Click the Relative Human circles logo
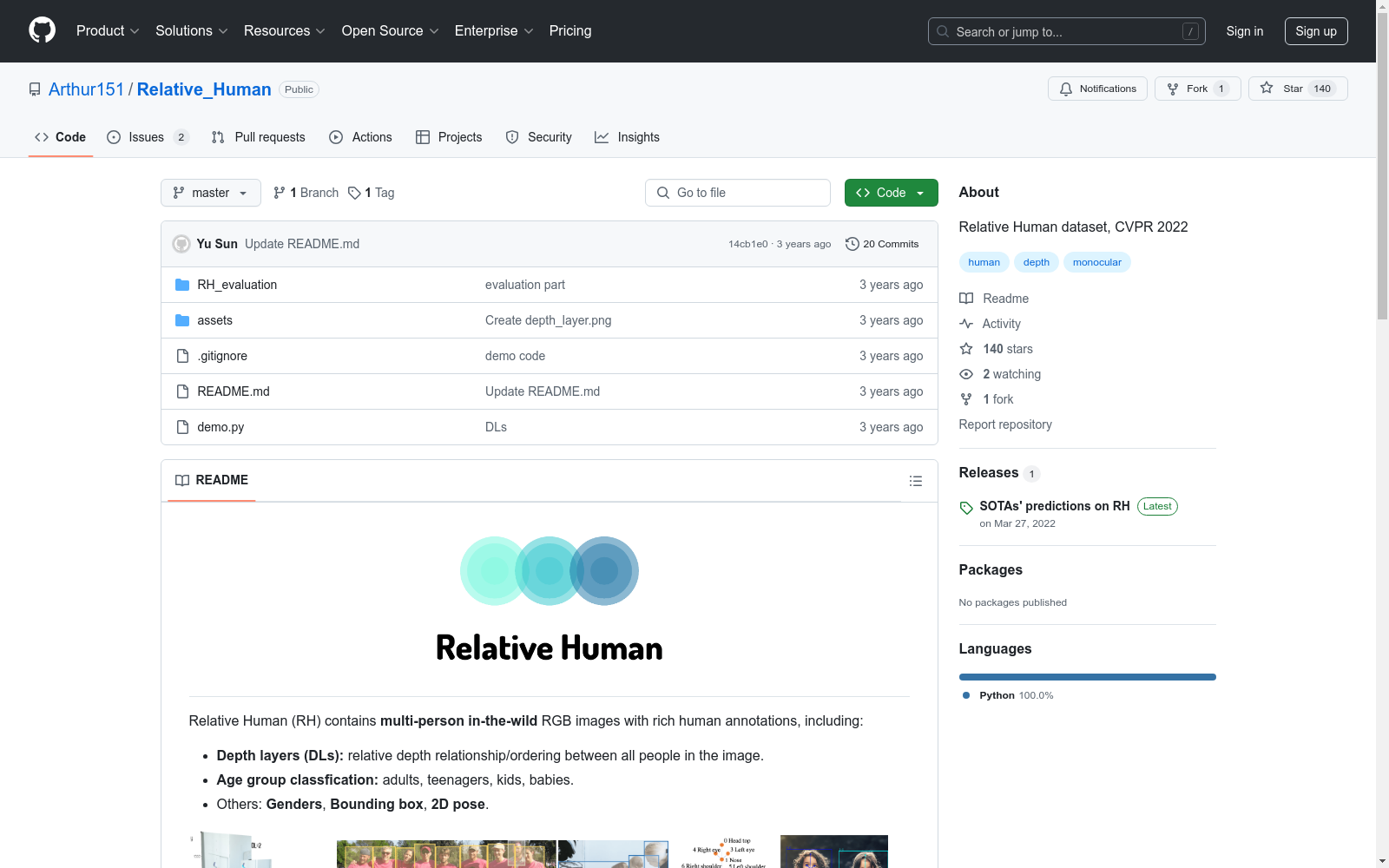This screenshot has height=868, width=1389. tap(550, 570)
